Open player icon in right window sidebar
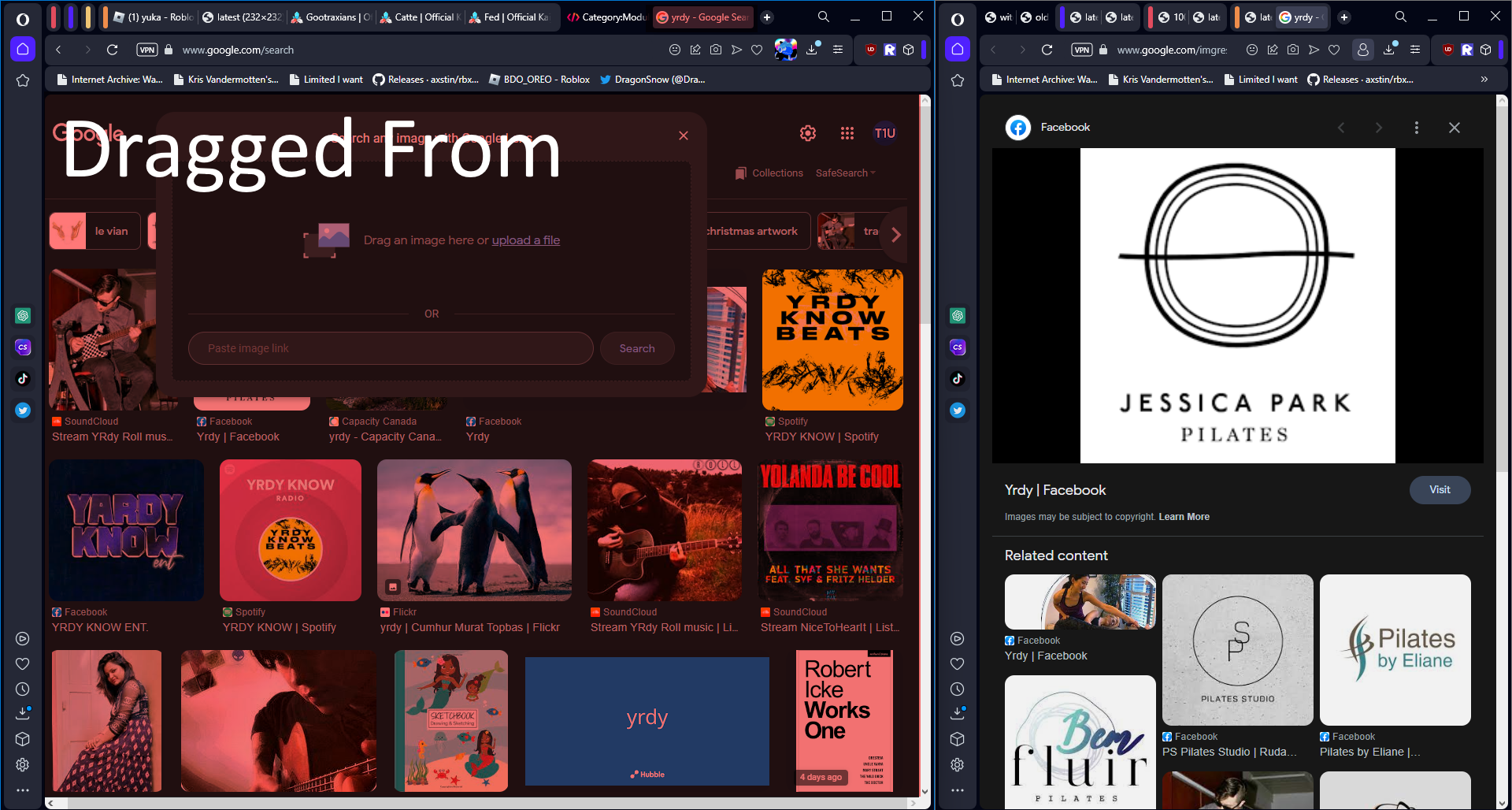The image size is (1512, 810). pos(958,638)
